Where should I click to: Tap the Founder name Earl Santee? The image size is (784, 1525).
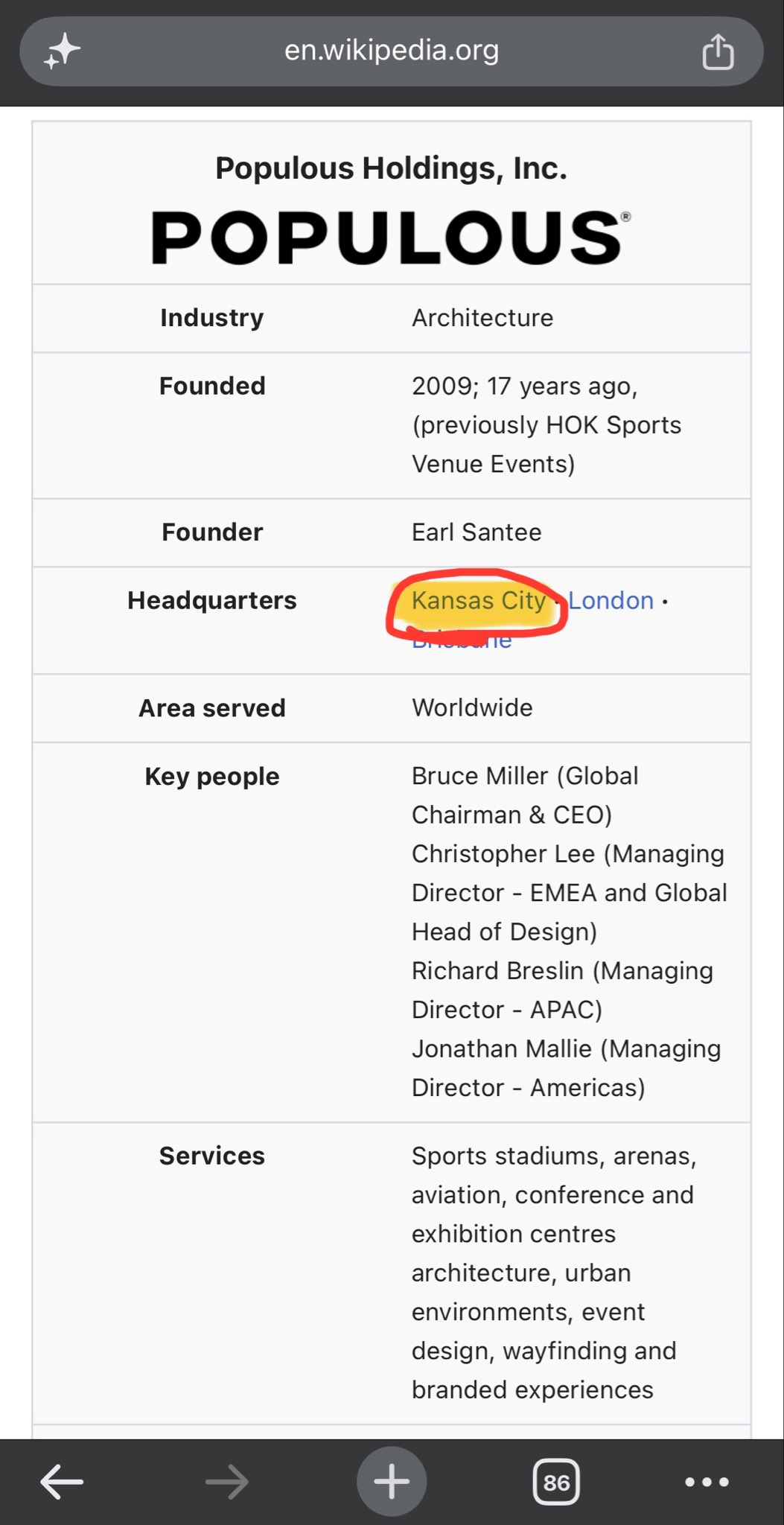pyautogui.click(x=477, y=532)
